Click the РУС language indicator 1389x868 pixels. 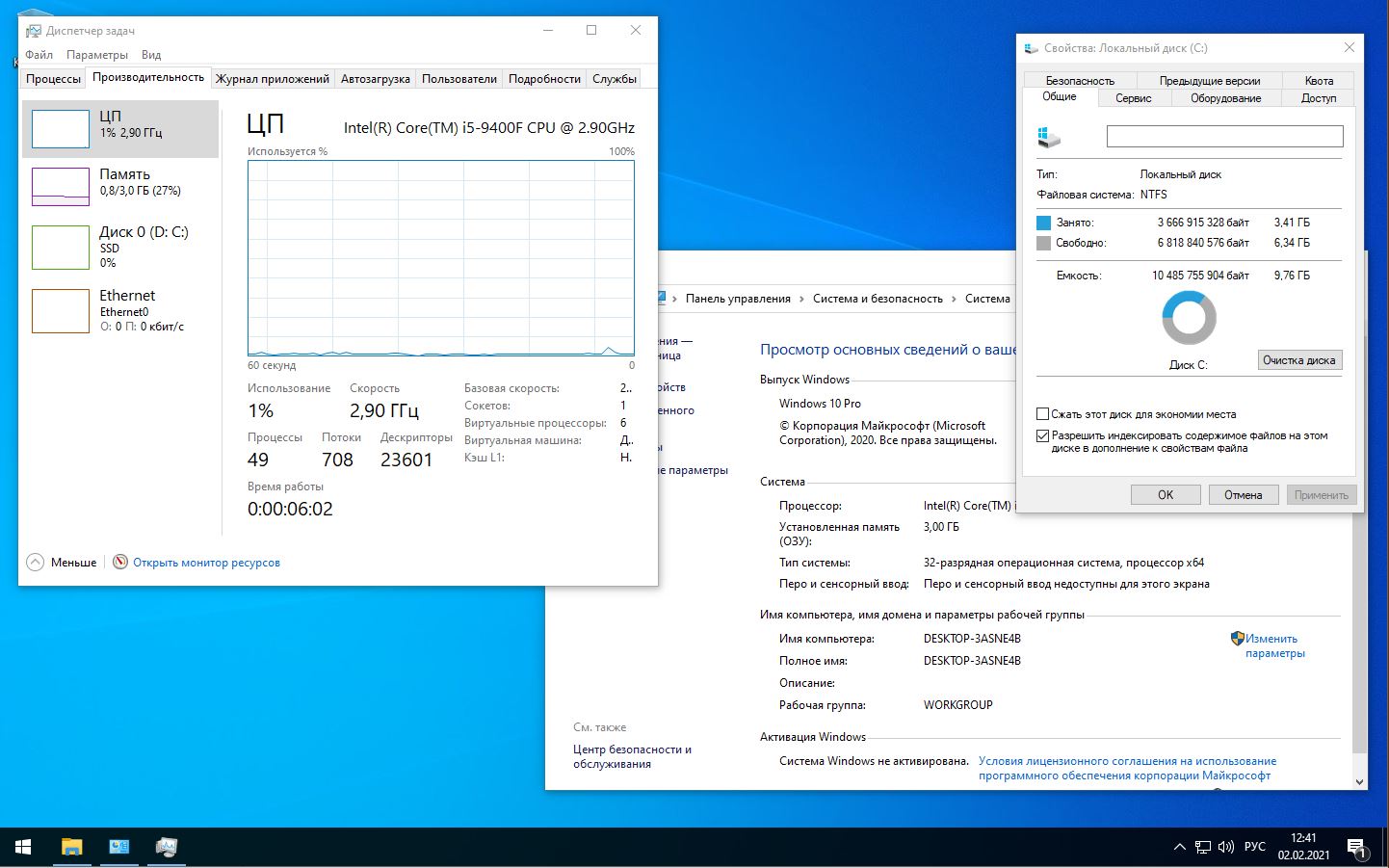pyautogui.click(x=1255, y=848)
